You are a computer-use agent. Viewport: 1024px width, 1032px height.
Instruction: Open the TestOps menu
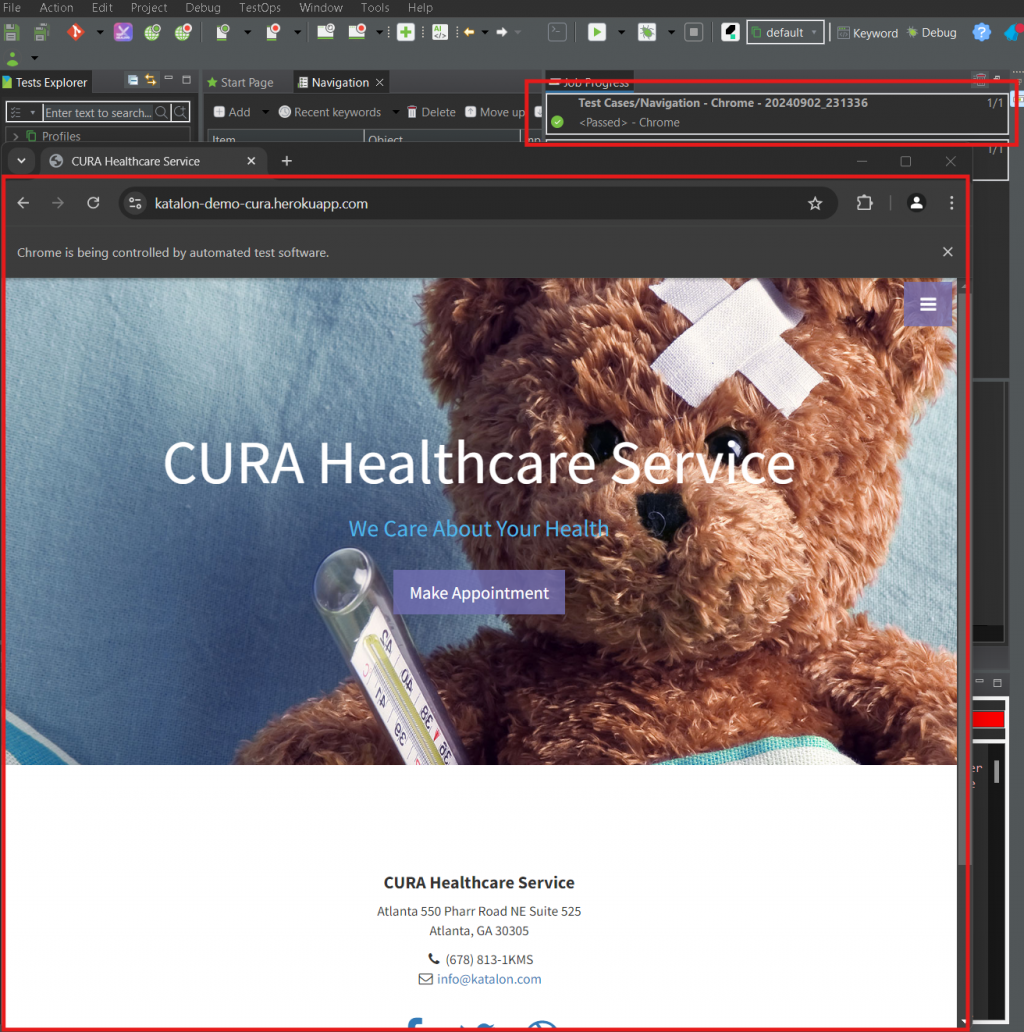click(x=259, y=8)
